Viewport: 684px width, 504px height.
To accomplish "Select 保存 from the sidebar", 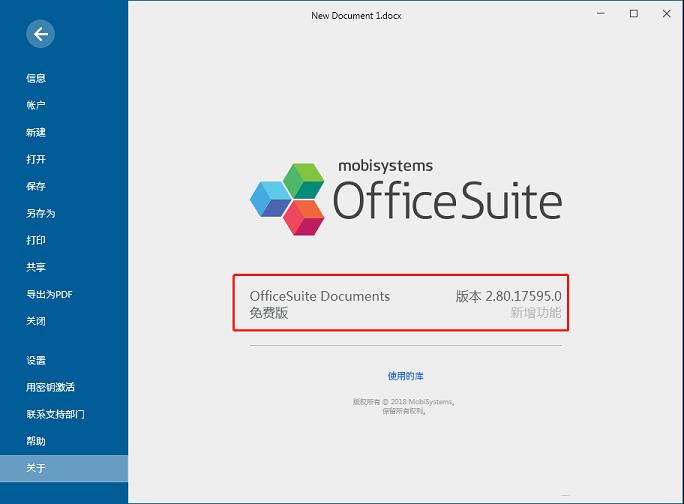I will click(x=36, y=186).
